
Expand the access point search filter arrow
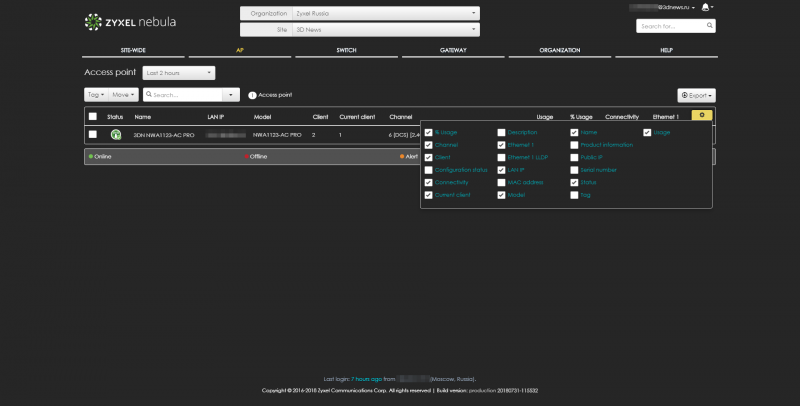click(x=231, y=95)
